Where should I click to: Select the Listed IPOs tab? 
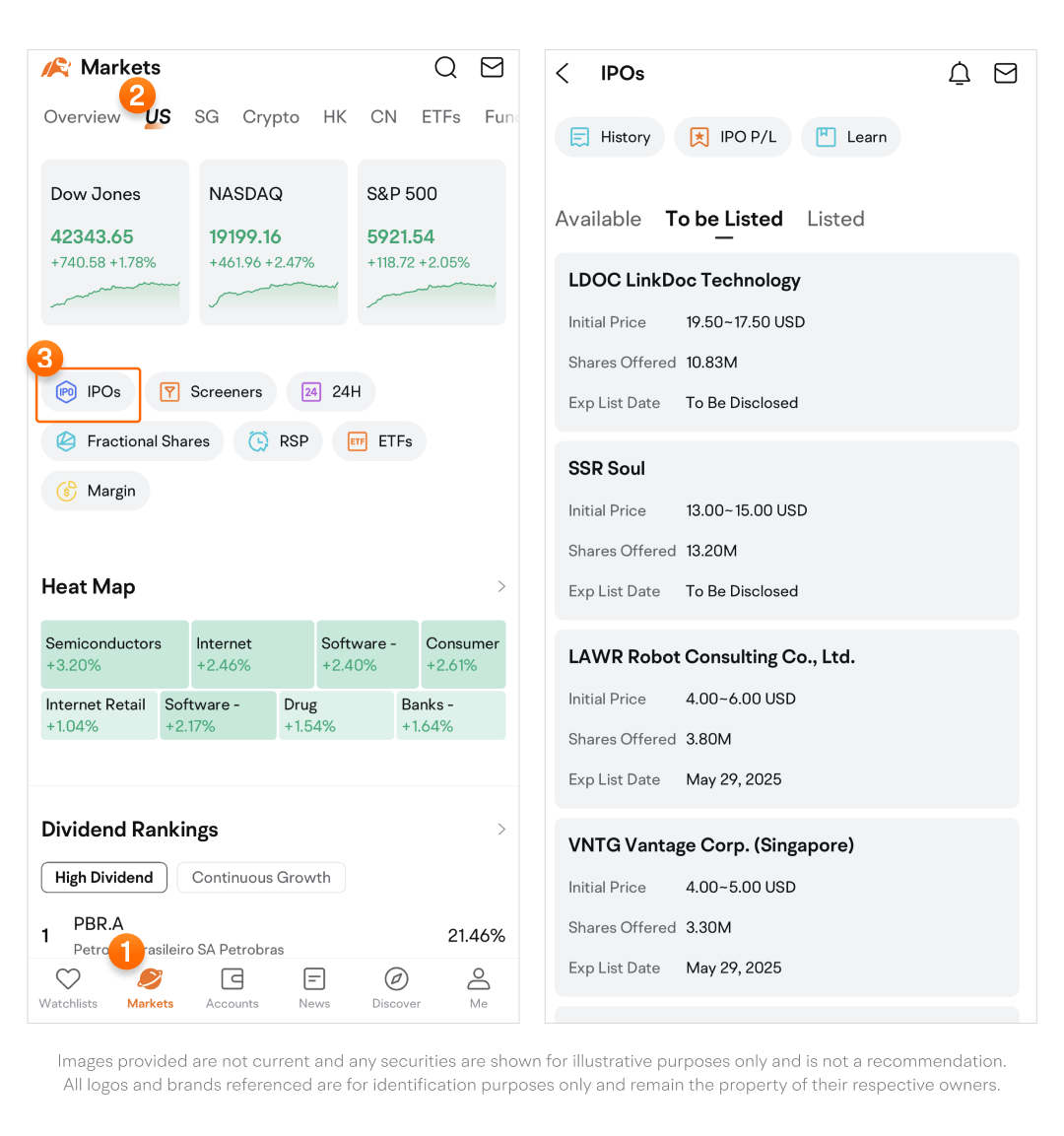pos(835,220)
